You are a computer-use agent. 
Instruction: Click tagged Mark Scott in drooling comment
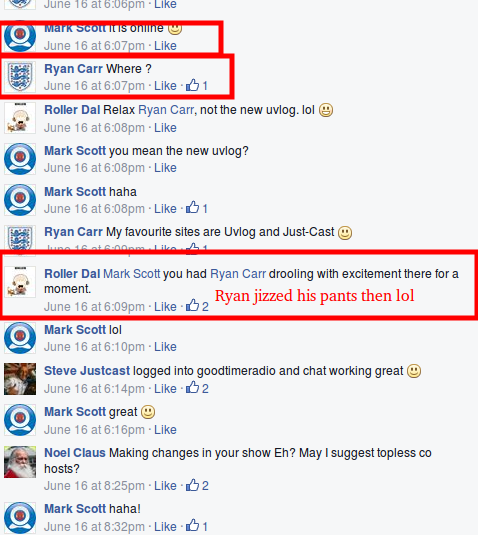click(132, 274)
